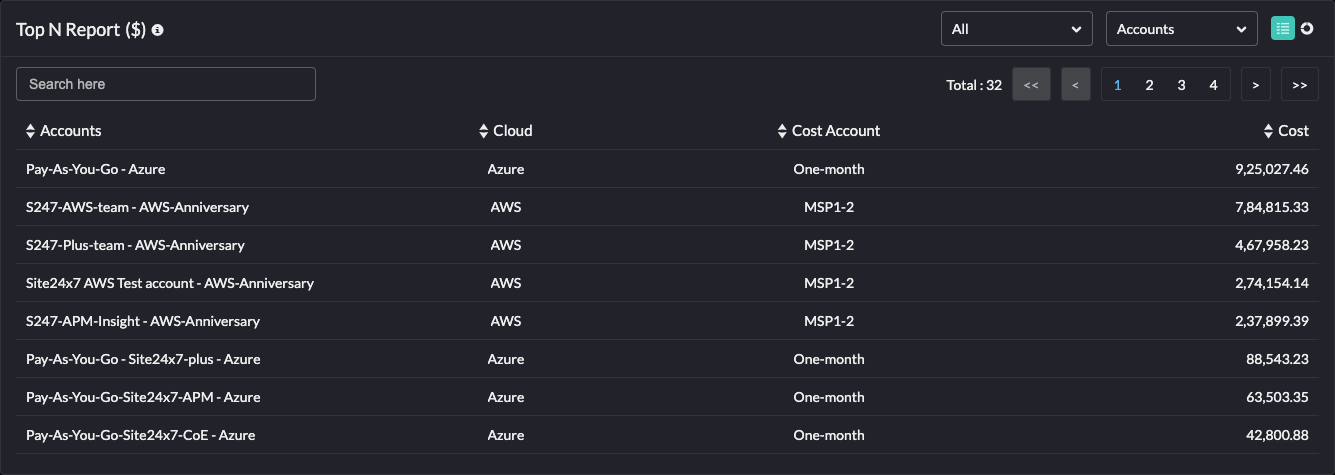The height and width of the screenshot is (475, 1335).
Task: Switch to donut chart view icon
Action: point(1307,29)
